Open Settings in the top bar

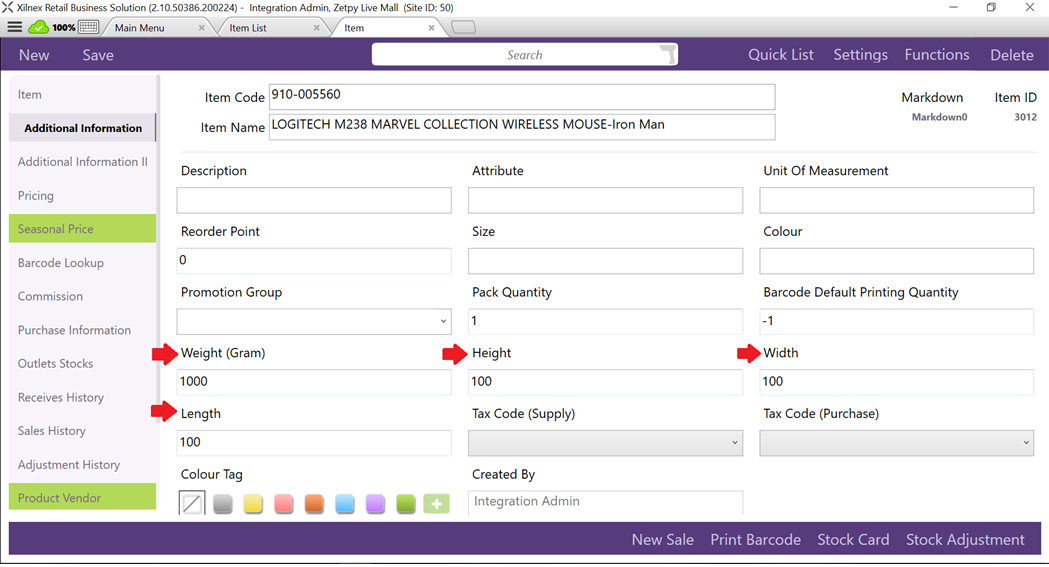coord(860,55)
